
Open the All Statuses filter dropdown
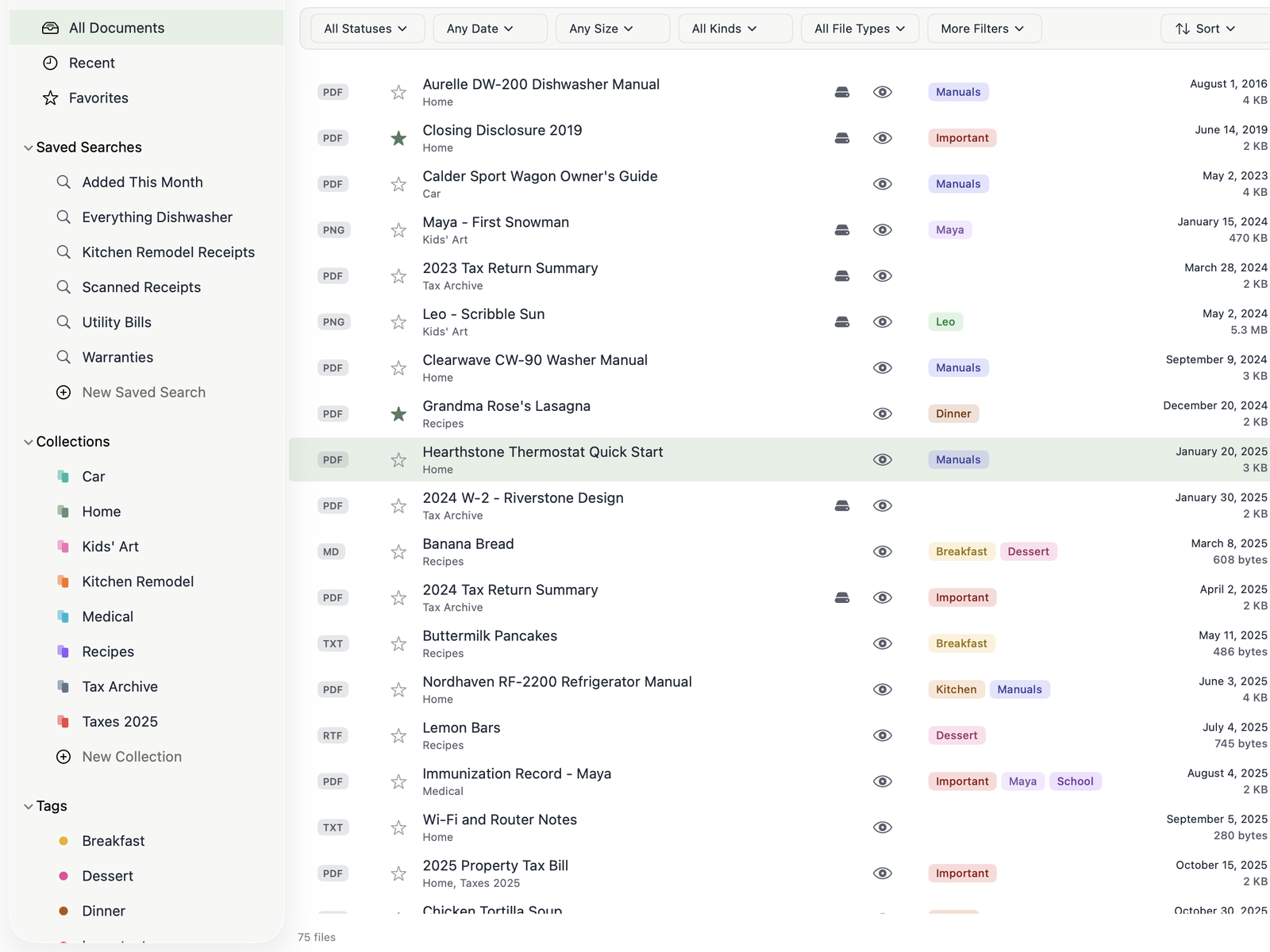pos(368,29)
